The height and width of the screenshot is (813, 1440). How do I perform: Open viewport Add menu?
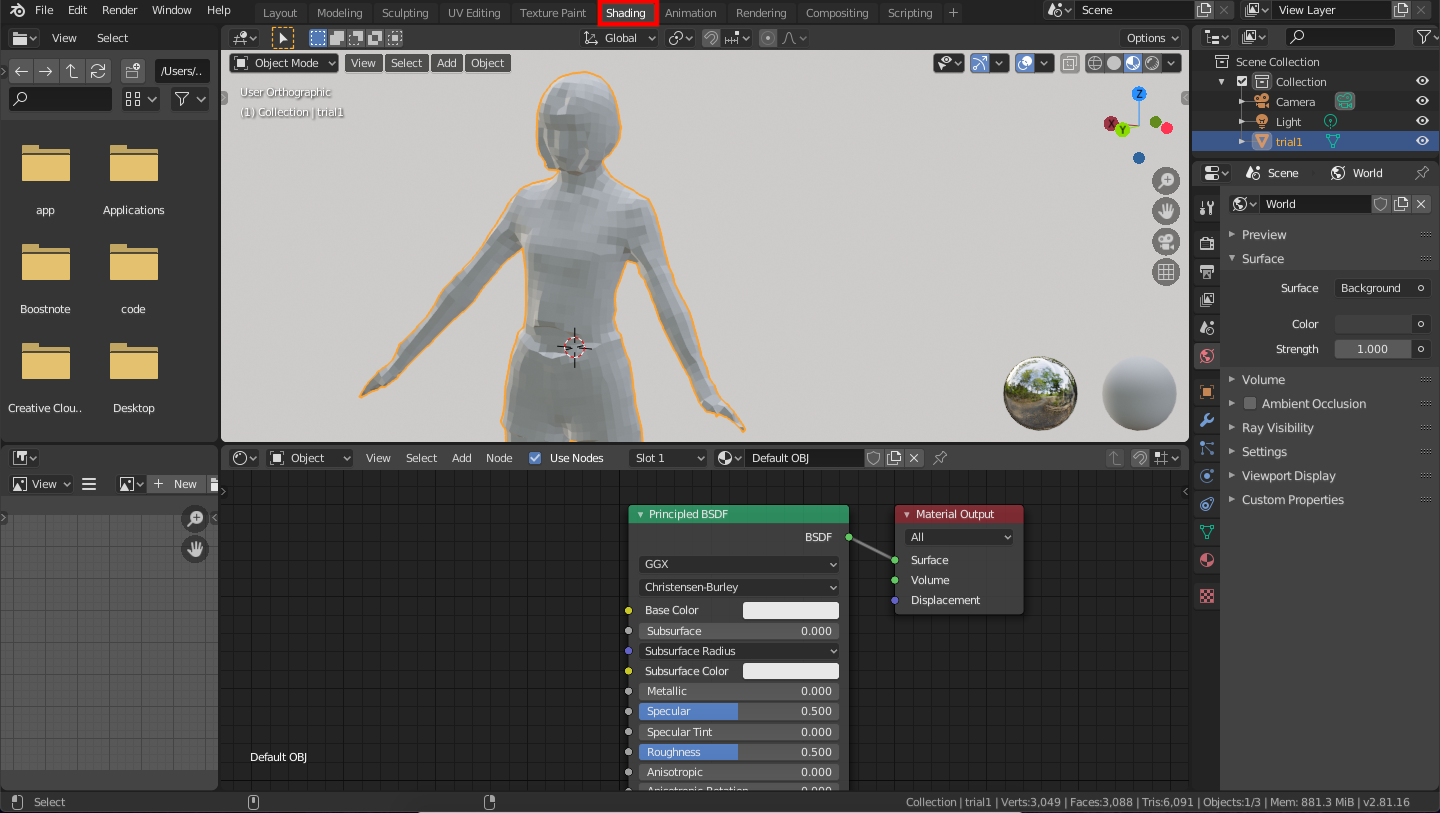tap(447, 63)
